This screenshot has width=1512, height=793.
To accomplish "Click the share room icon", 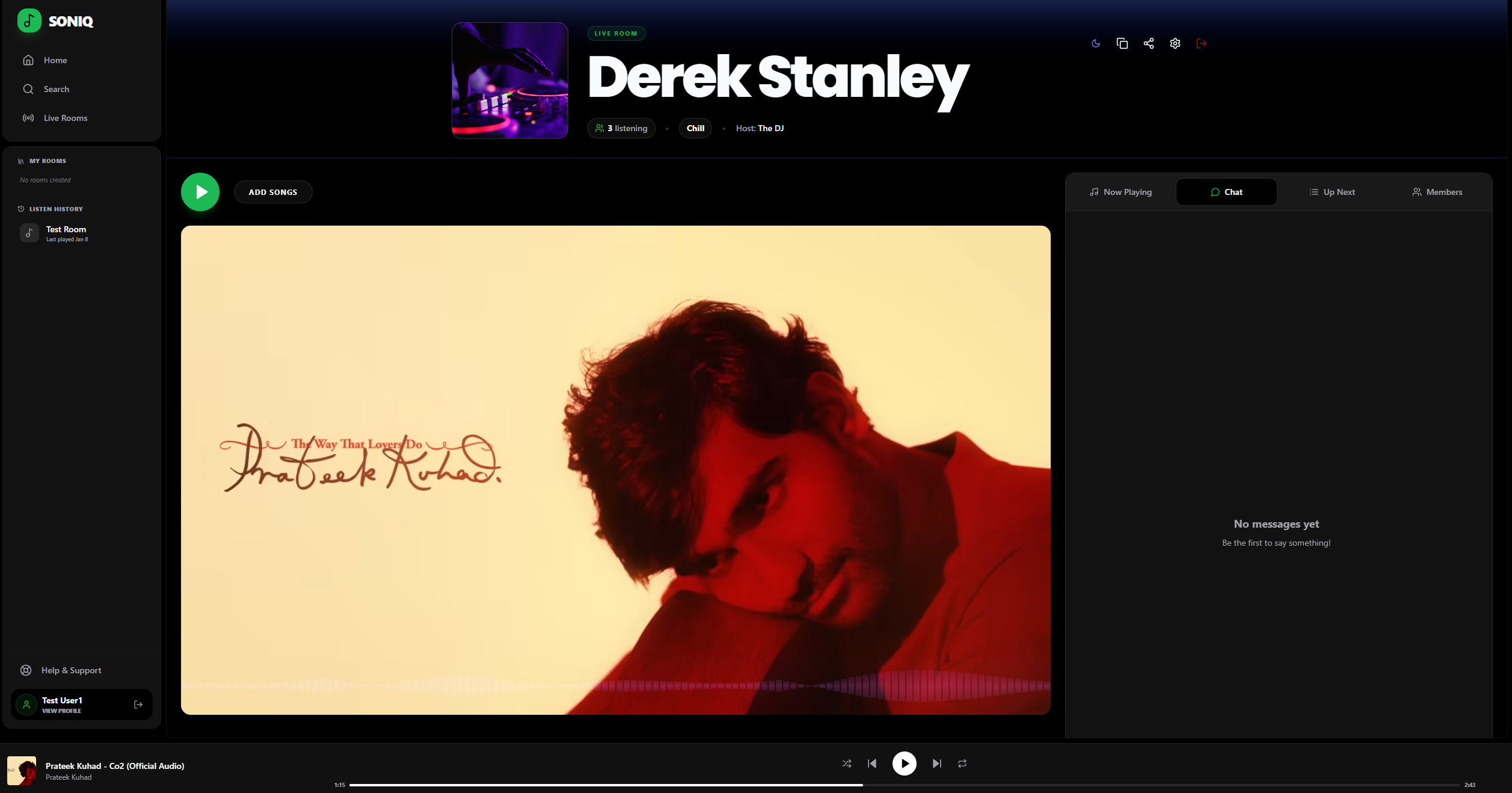I will click(1148, 43).
